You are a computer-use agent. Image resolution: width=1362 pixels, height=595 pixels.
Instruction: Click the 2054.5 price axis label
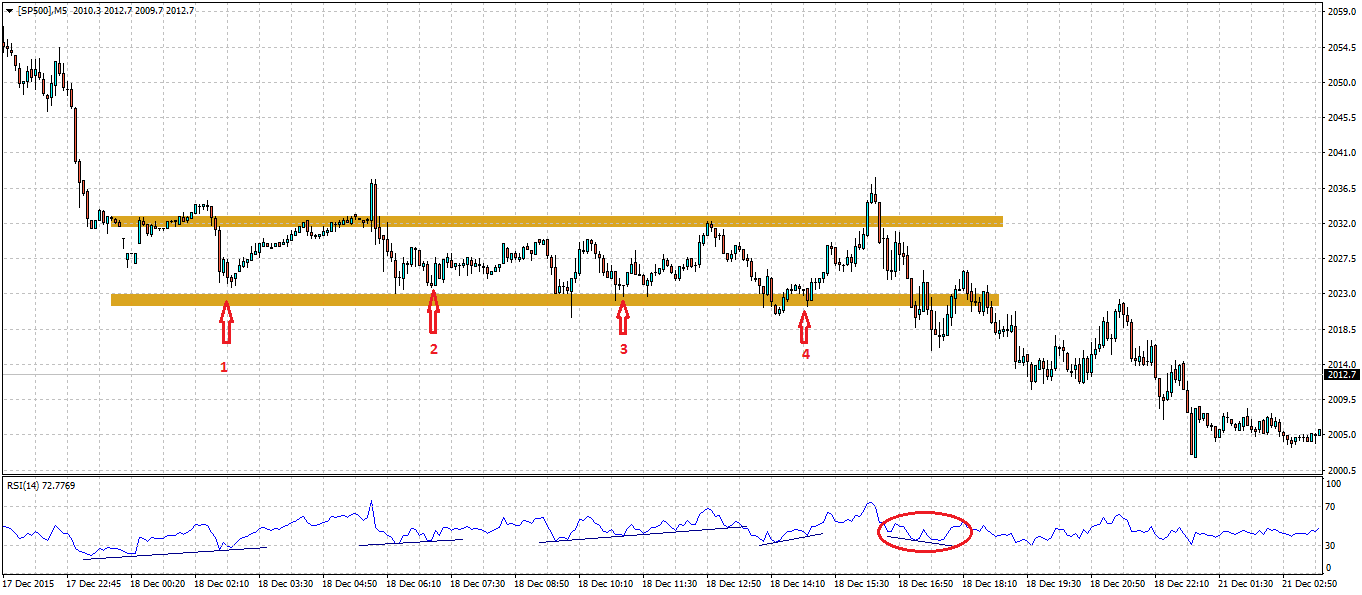[x=1340, y=47]
